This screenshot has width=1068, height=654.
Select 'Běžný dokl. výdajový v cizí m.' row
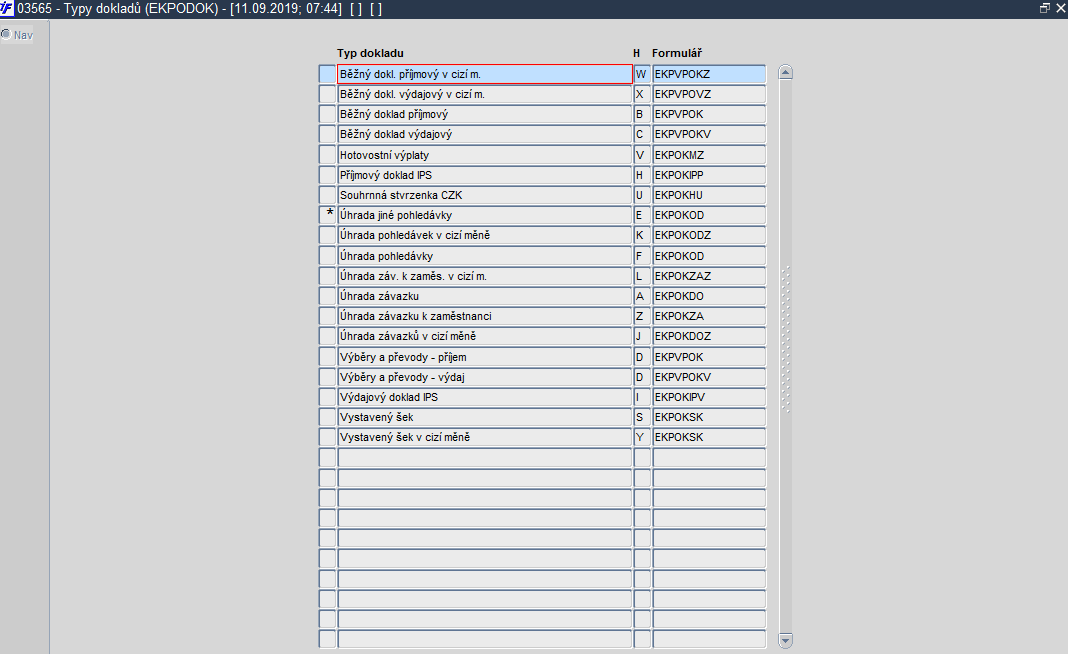(x=485, y=94)
